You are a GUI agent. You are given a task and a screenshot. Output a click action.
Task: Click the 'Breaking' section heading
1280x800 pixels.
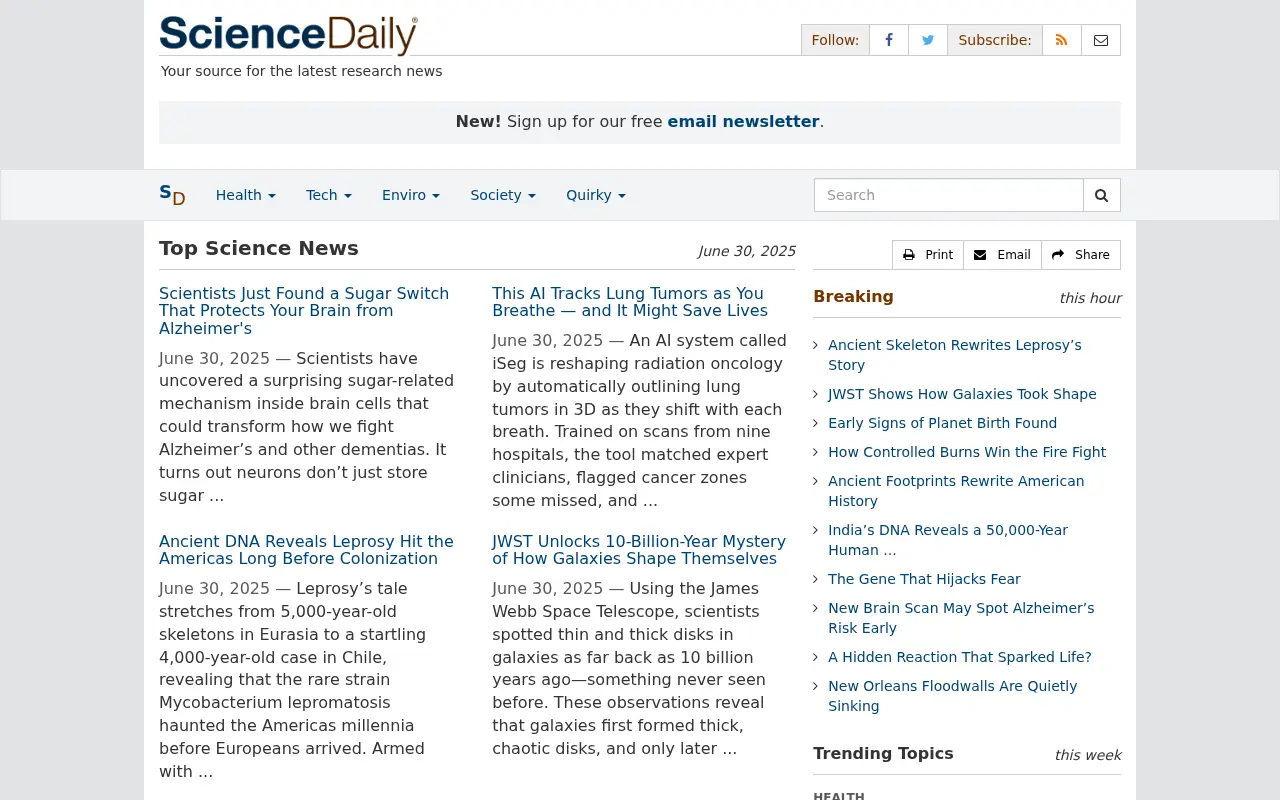853,296
